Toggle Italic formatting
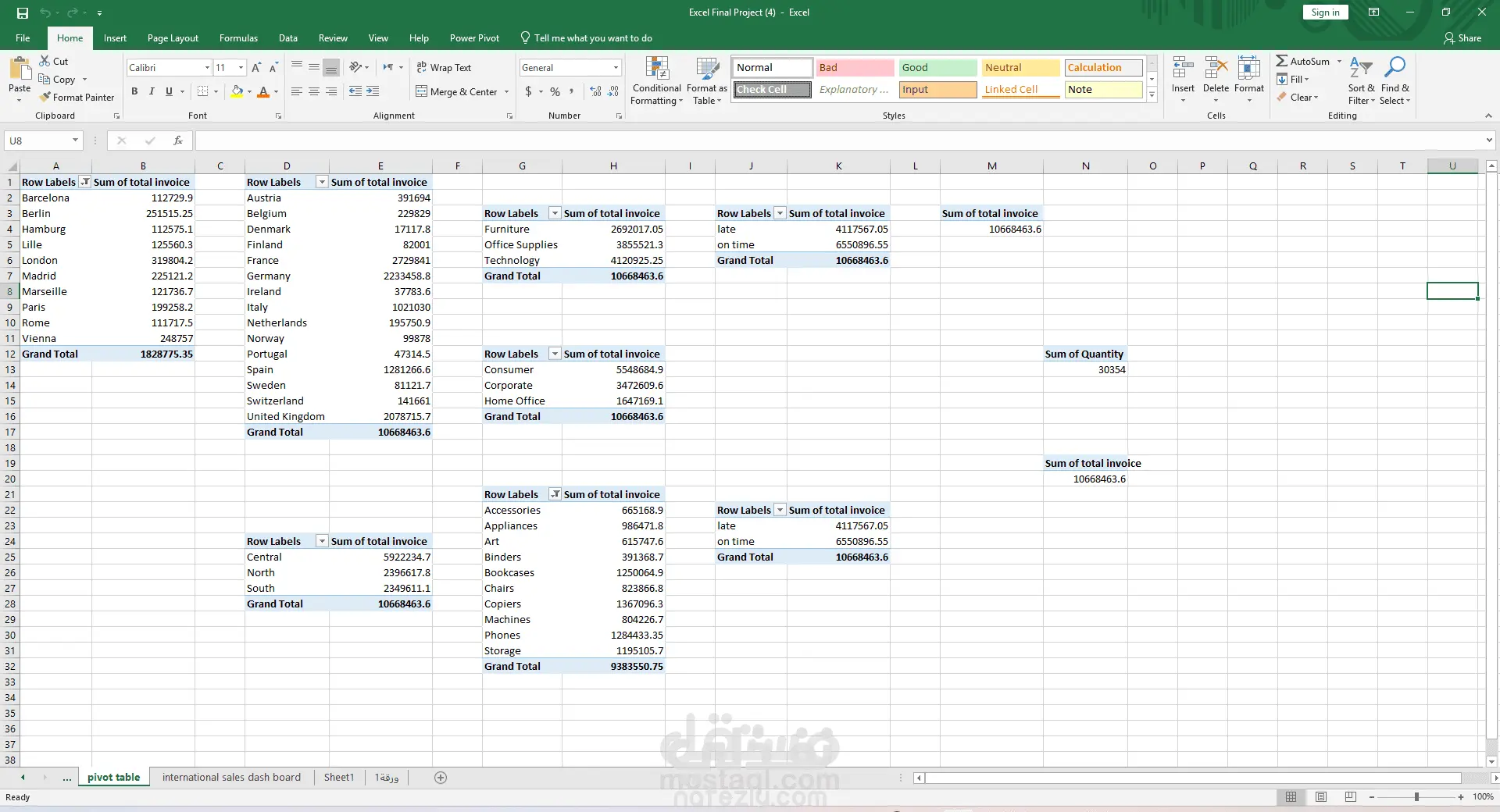Image resolution: width=1500 pixels, height=812 pixels. pos(152,91)
